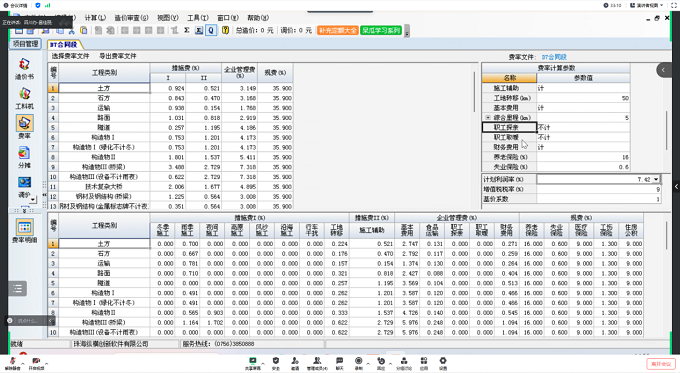Open the 分摊 sidebar icon
Screen dimensions: 680x373
coord(24,157)
